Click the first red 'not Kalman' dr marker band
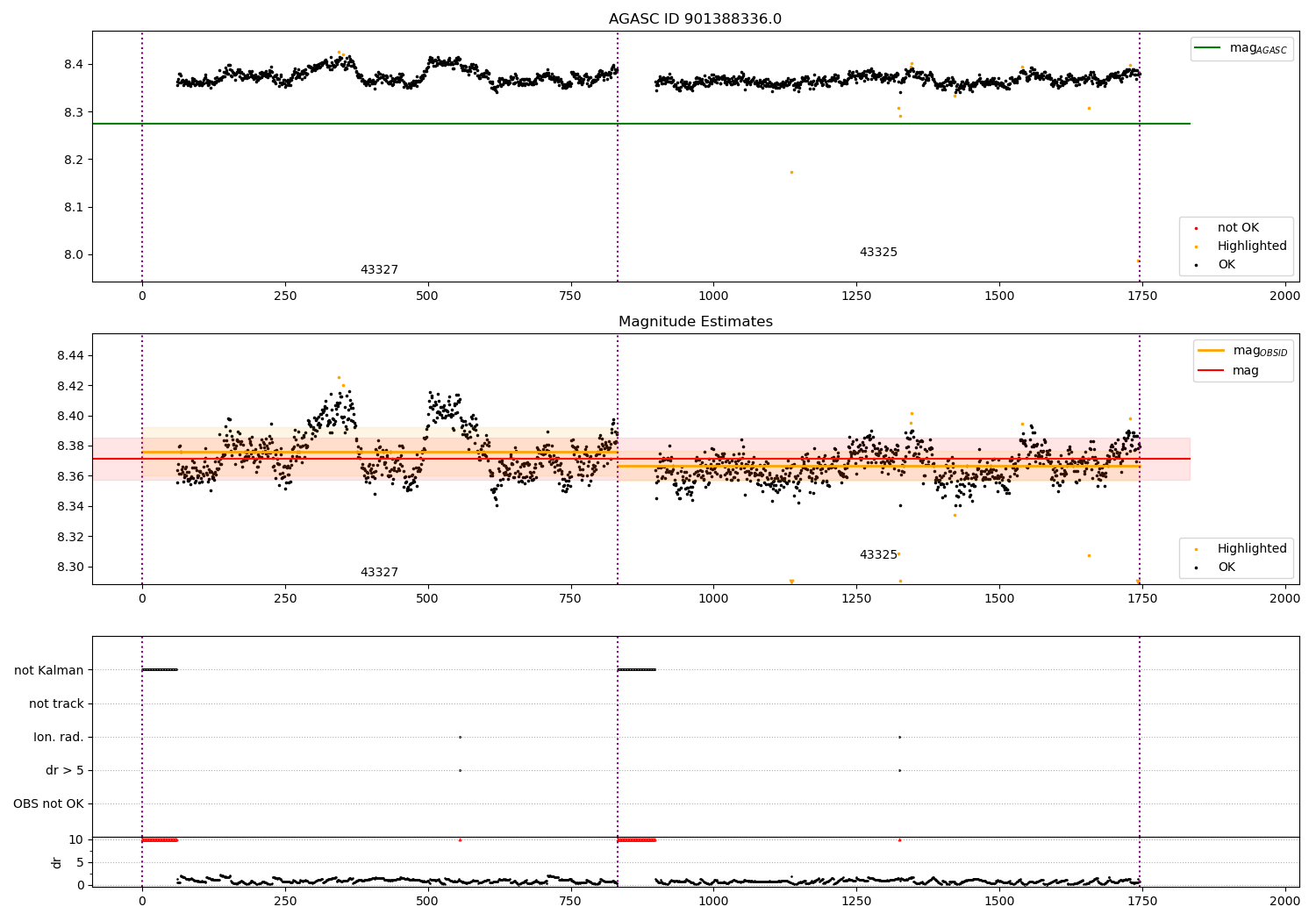 (x=160, y=840)
